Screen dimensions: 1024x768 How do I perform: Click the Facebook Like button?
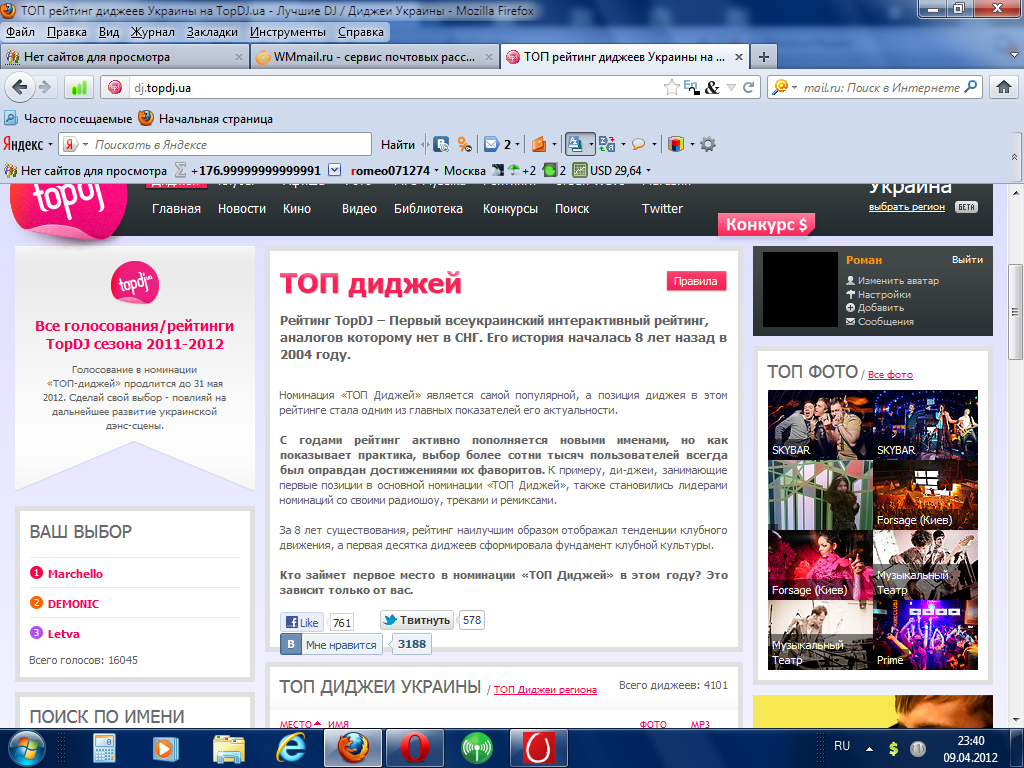point(302,622)
